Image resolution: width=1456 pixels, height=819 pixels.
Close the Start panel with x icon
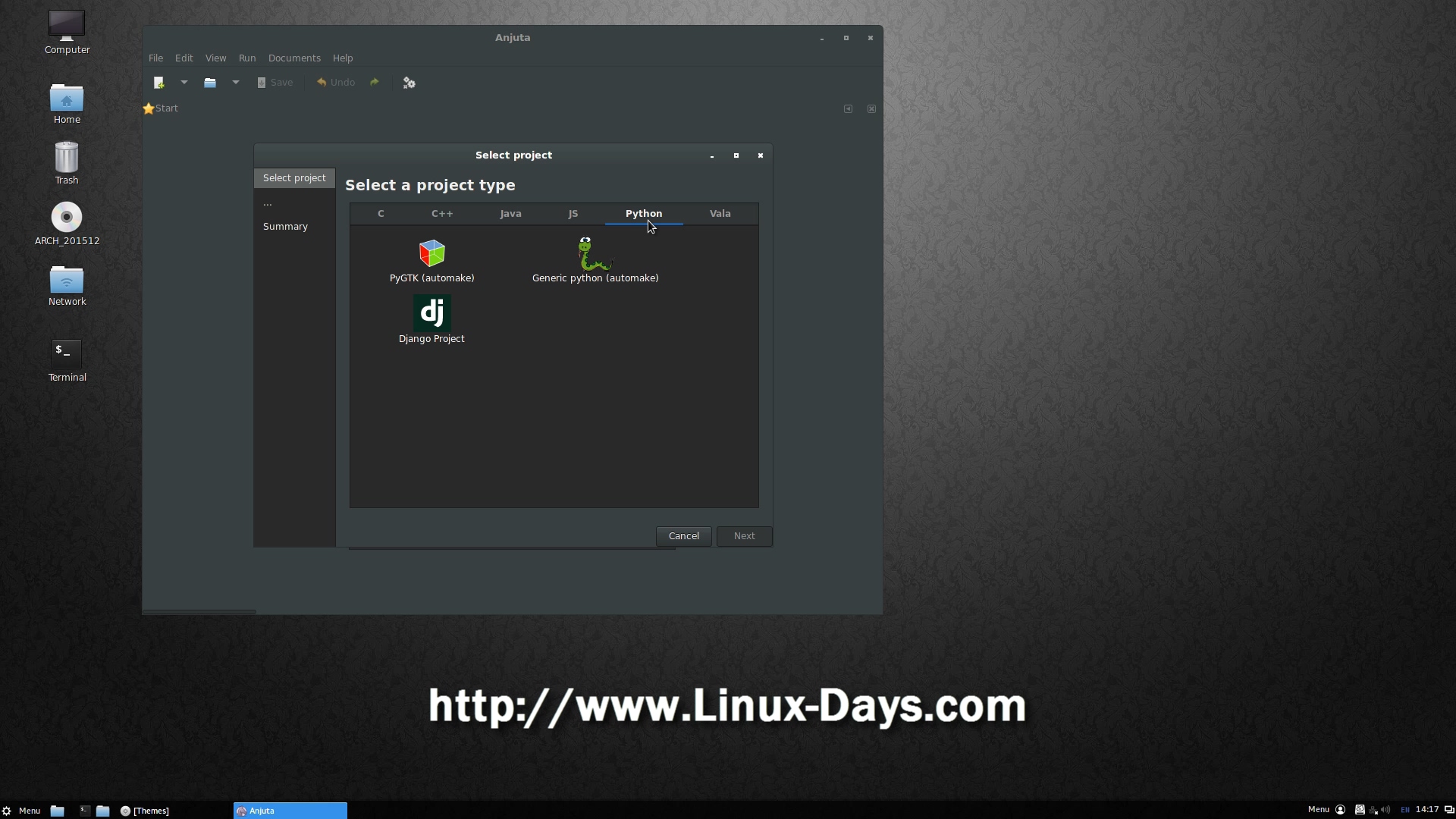pos(871,109)
